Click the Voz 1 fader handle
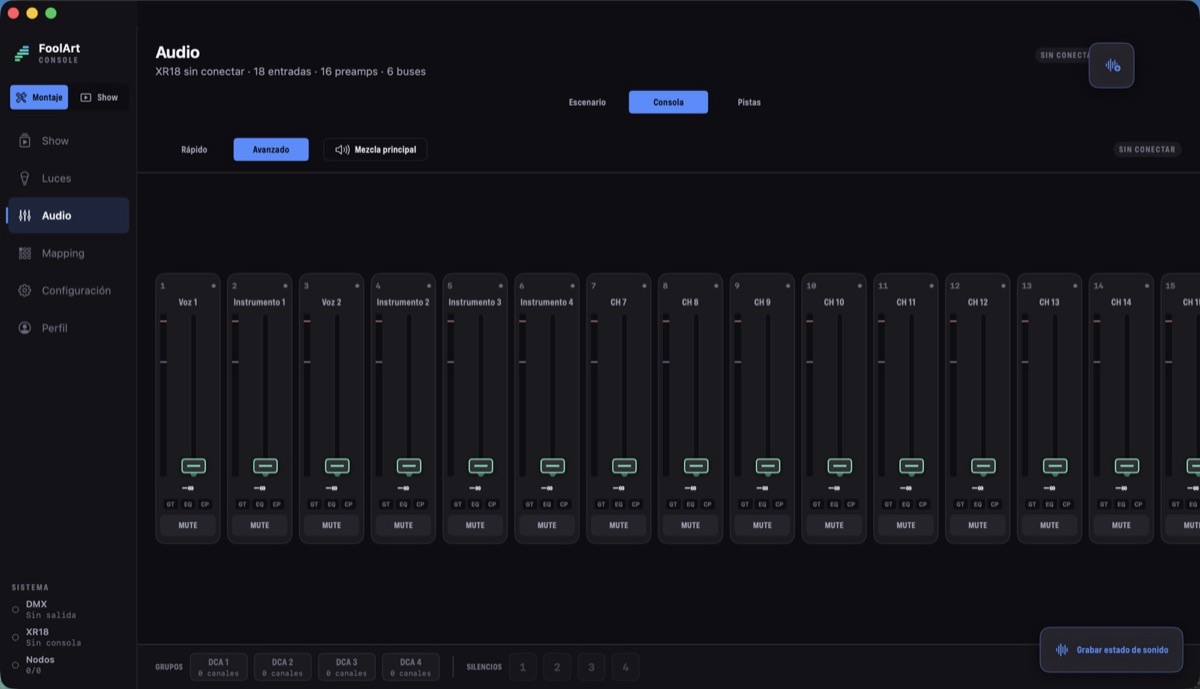 click(x=193, y=466)
